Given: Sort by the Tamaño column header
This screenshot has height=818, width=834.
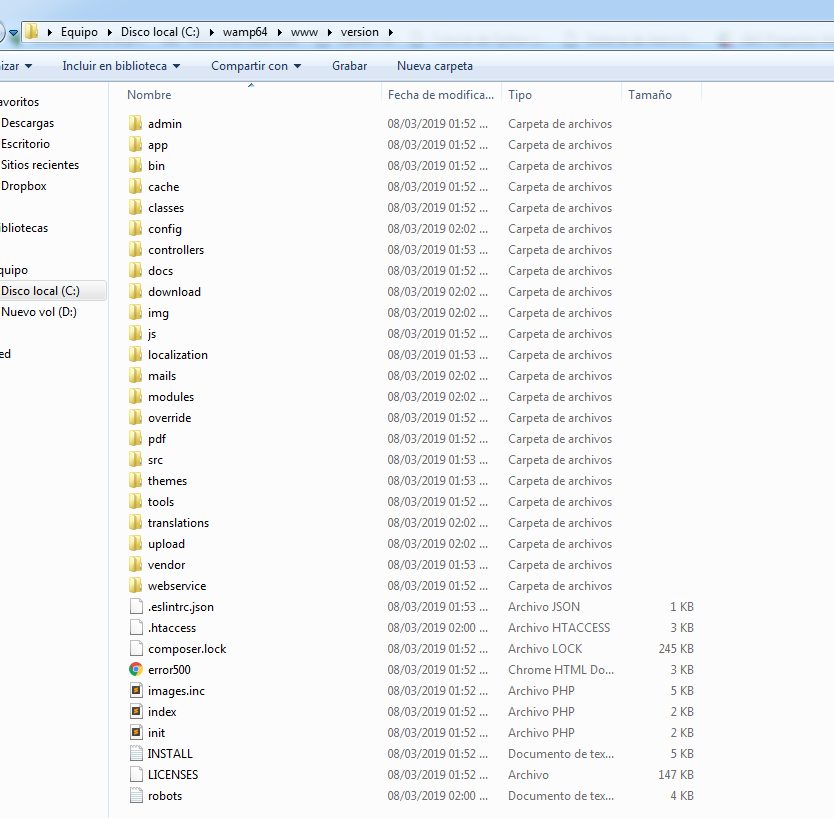Looking at the screenshot, I should point(650,95).
